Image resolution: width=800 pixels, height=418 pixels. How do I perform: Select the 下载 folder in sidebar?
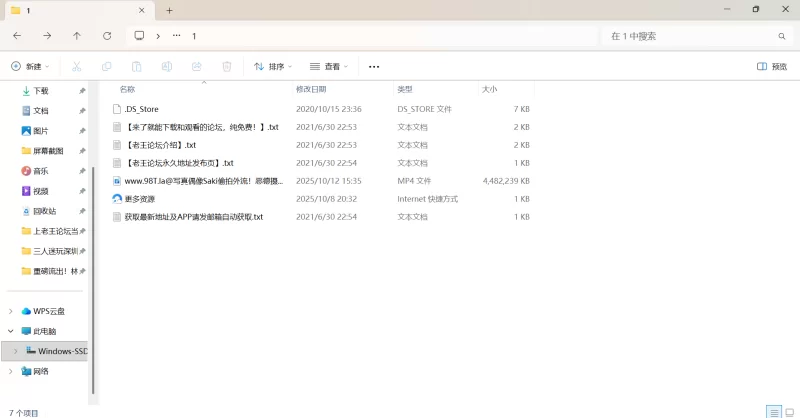(x=40, y=91)
